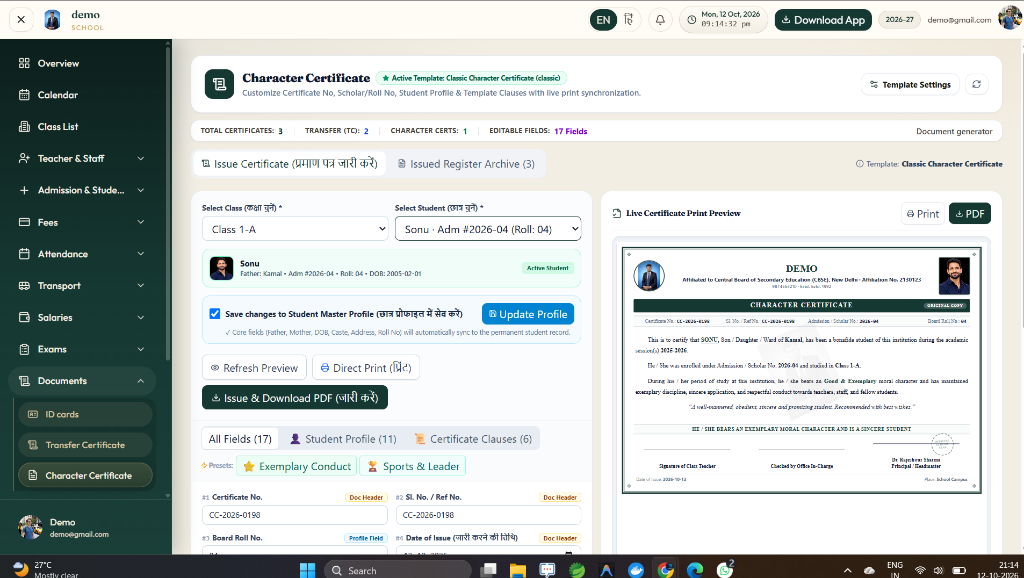Apply the Sports & Leader preset
The width and height of the screenshot is (1024, 578).
click(413, 466)
